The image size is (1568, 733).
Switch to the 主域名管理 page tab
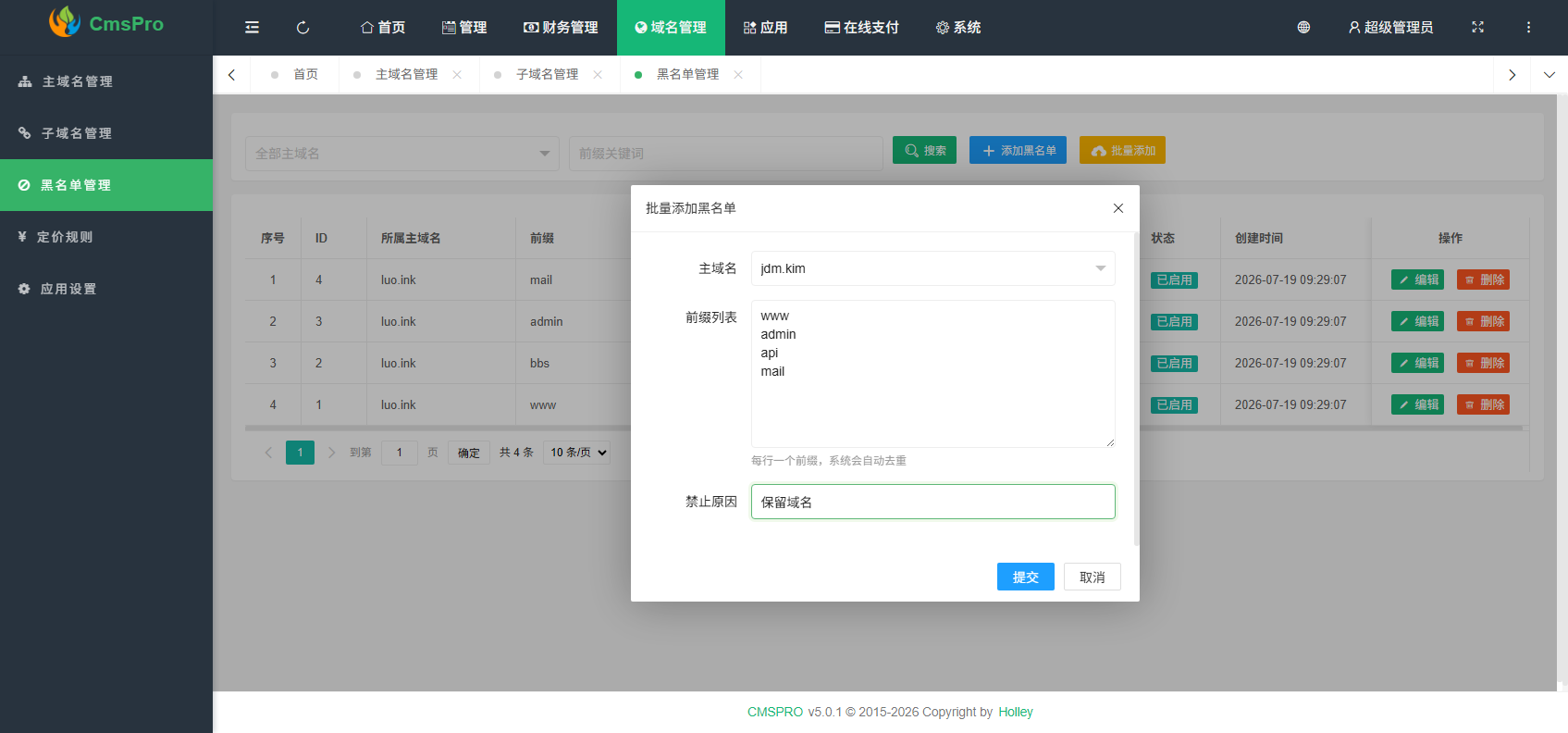pyautogui.click(x=407, y=75)
